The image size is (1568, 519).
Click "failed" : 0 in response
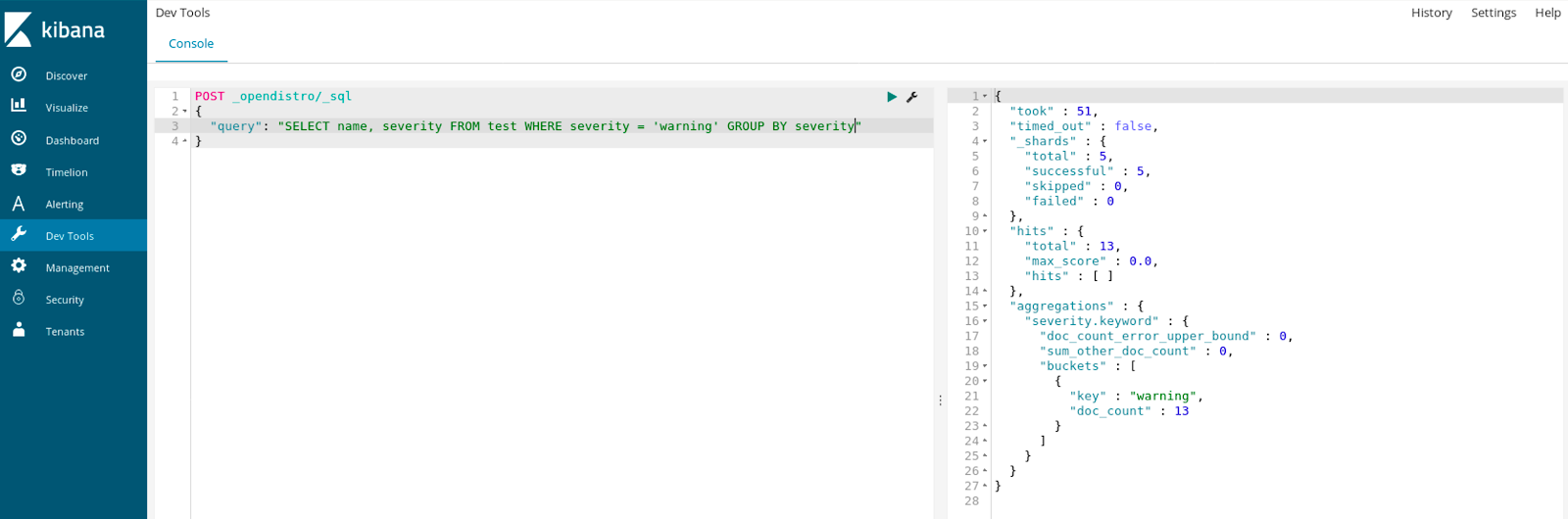1069,202
